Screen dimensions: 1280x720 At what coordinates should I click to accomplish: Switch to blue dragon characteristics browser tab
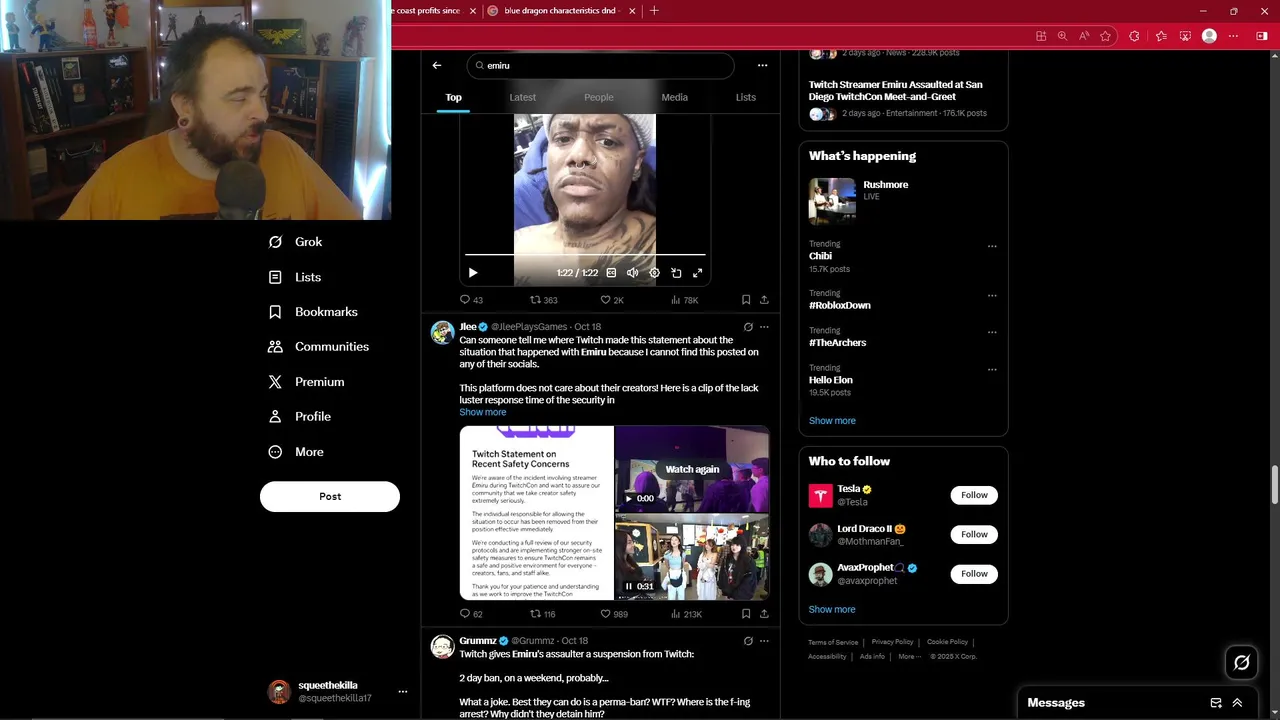coord(559,11)
